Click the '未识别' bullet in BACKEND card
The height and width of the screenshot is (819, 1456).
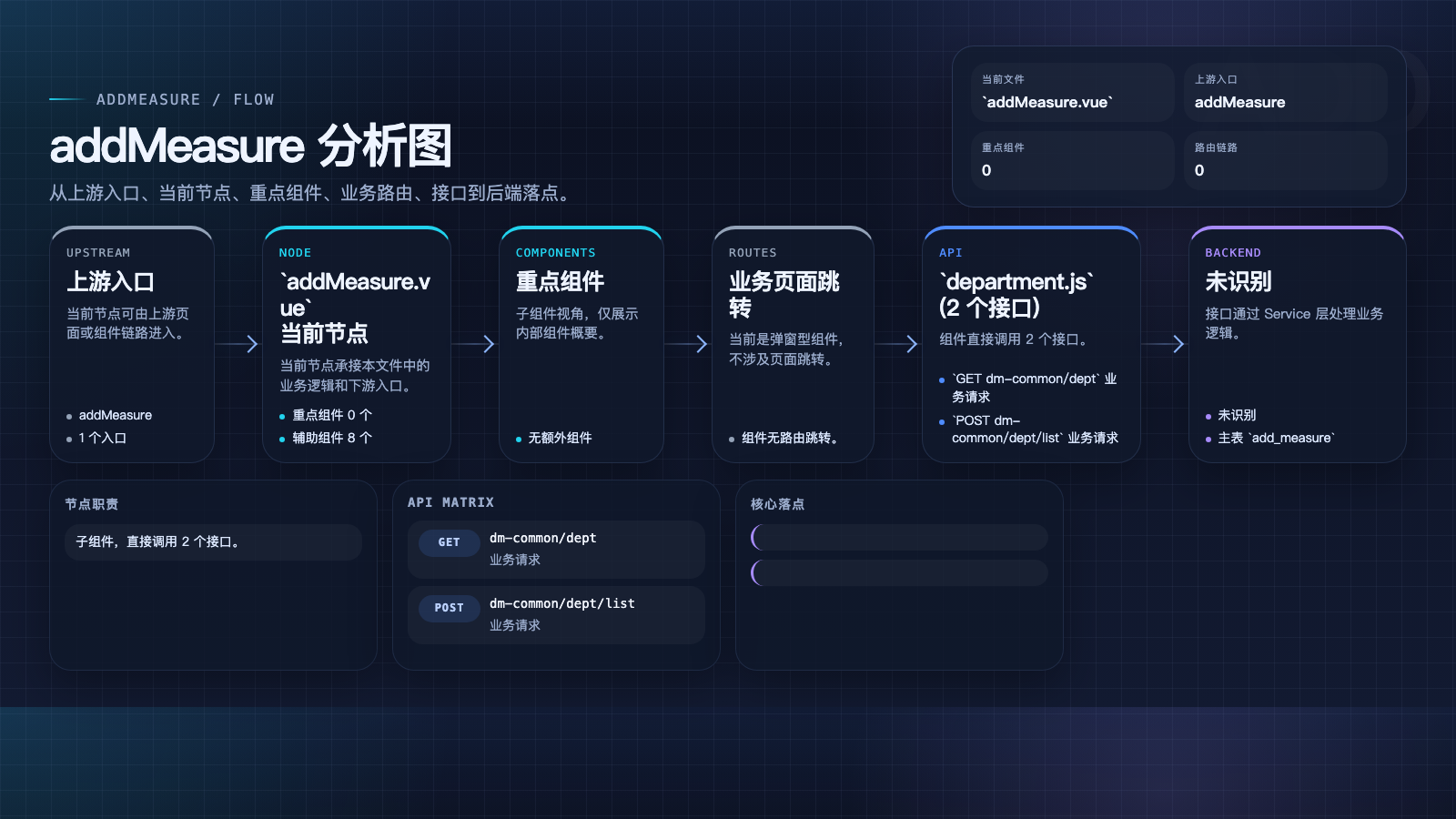point(1231,415)
